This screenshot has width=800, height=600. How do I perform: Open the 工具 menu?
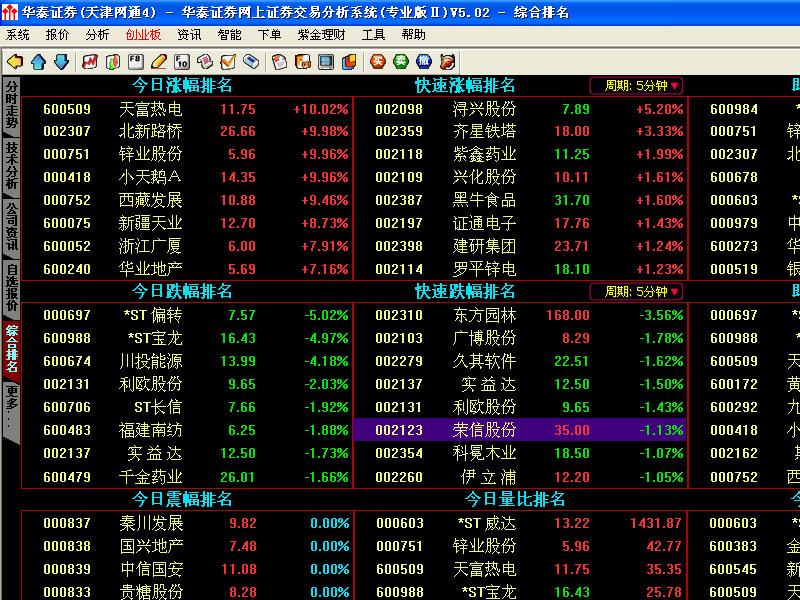373,35
